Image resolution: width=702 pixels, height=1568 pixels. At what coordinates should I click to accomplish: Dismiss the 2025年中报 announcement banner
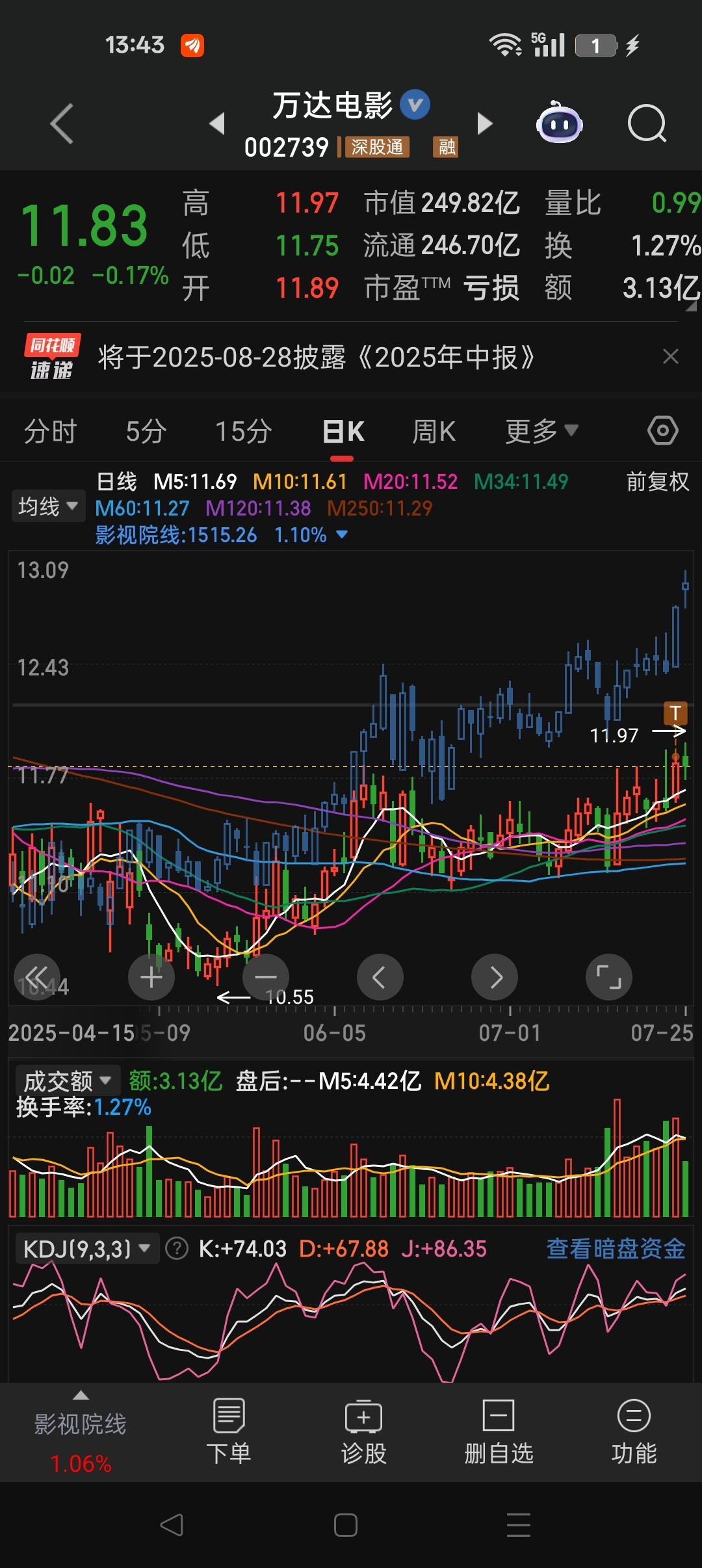click(670, 356)
